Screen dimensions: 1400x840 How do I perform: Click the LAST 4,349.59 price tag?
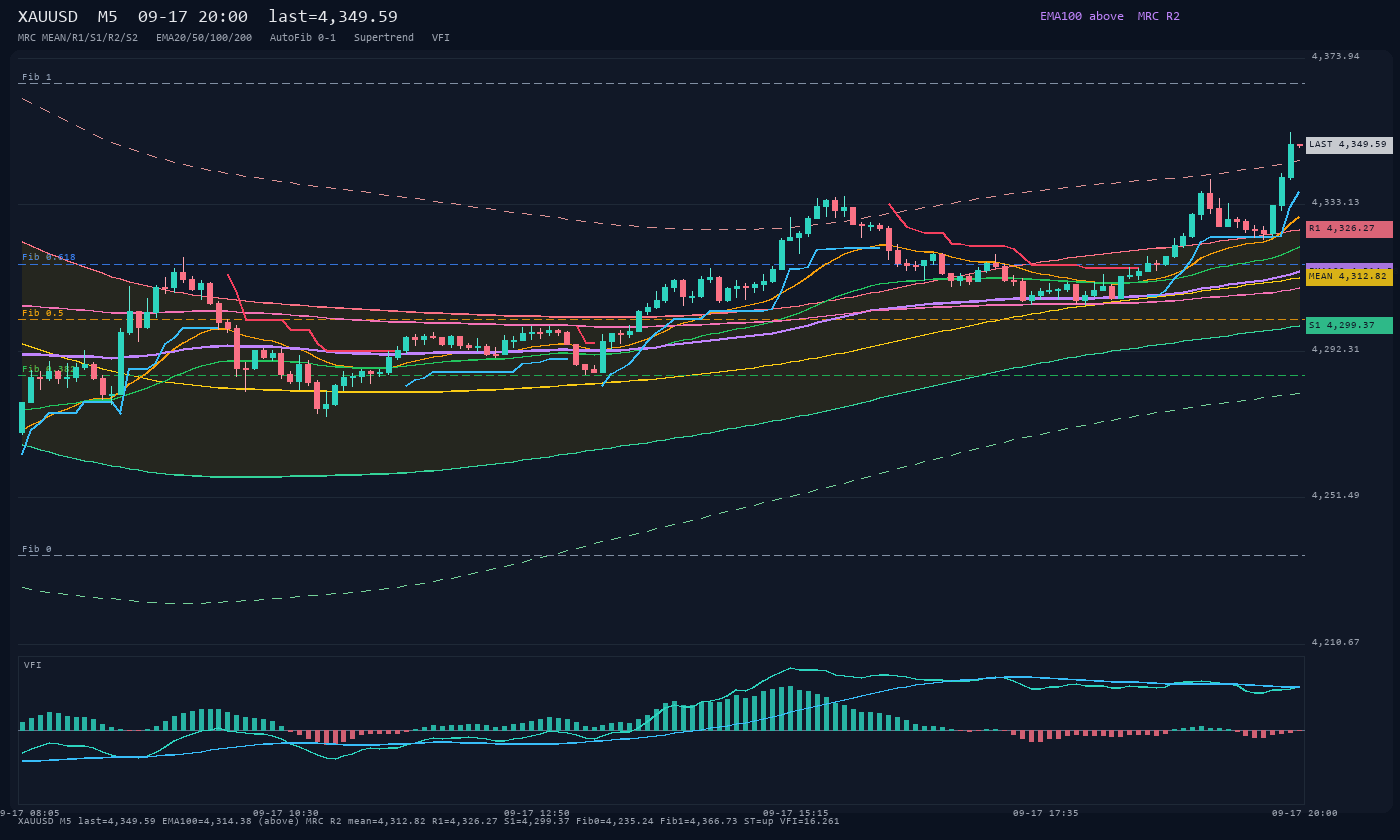[x=1349, y=144]
